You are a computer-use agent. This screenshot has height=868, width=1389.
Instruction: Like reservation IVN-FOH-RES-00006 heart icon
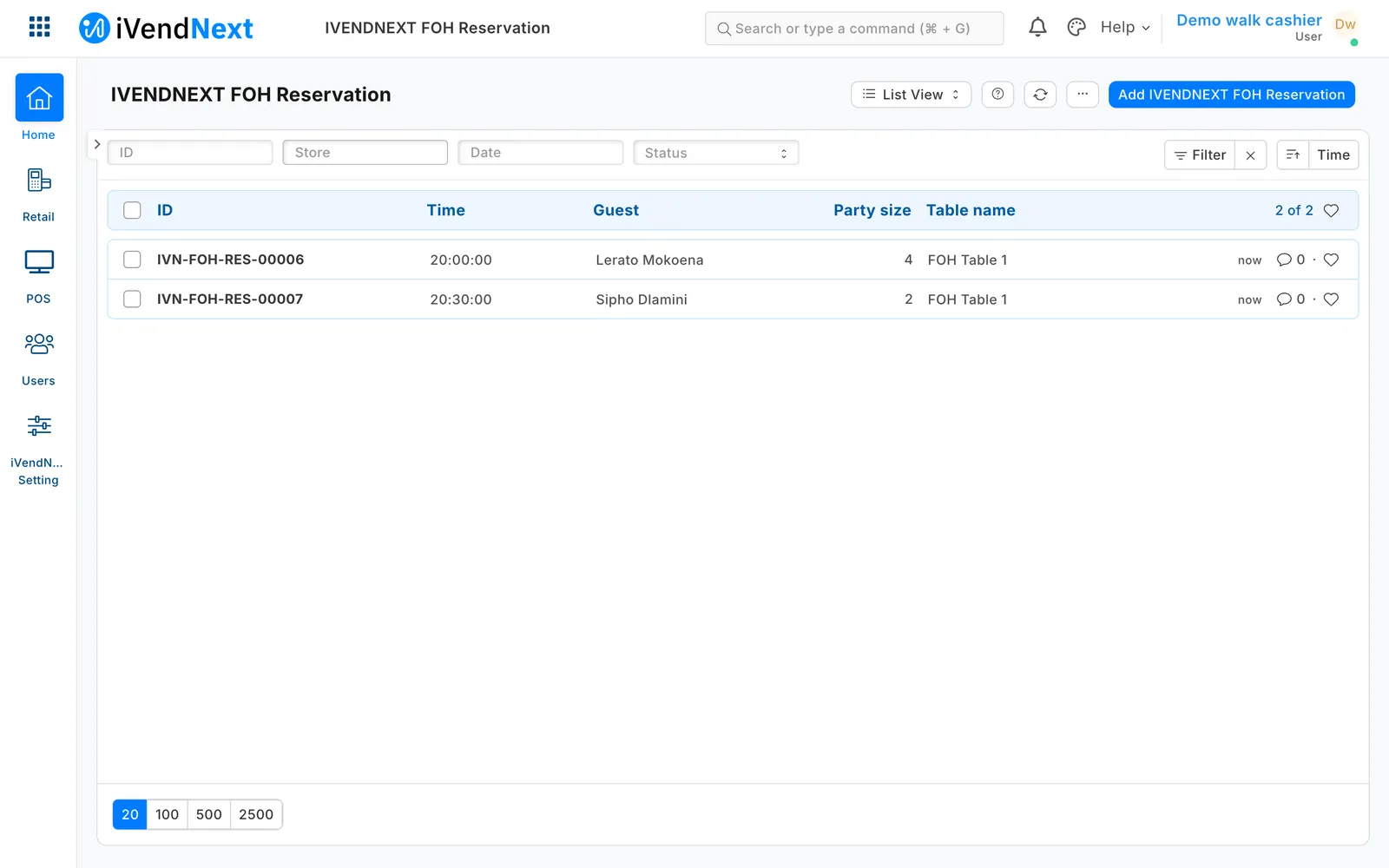click(1331, 260)
